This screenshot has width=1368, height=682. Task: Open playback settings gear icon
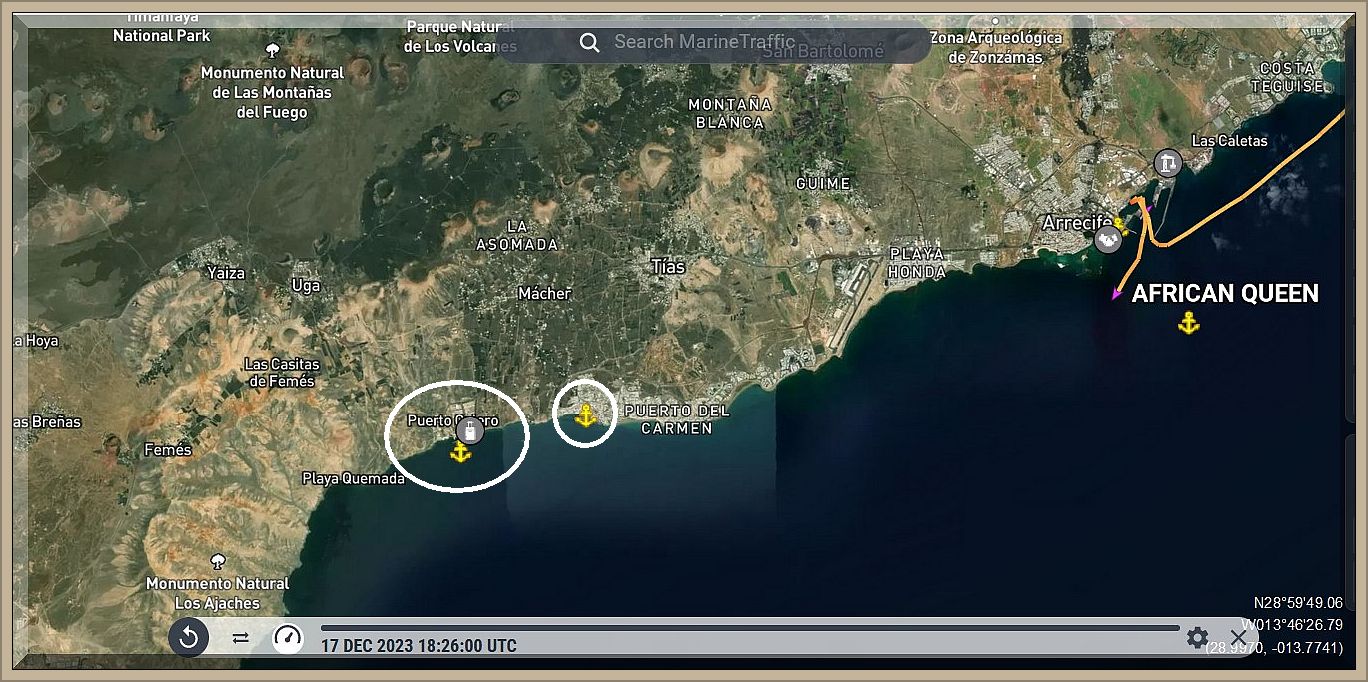coord(1197,637)
